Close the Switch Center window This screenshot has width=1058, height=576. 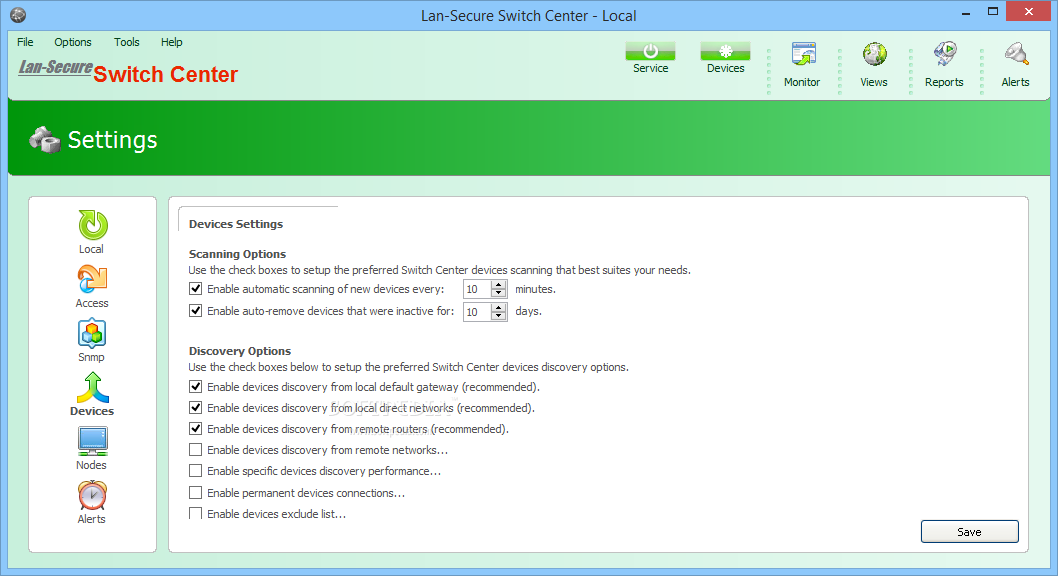pyautogui.click(x=1028, y=11)
